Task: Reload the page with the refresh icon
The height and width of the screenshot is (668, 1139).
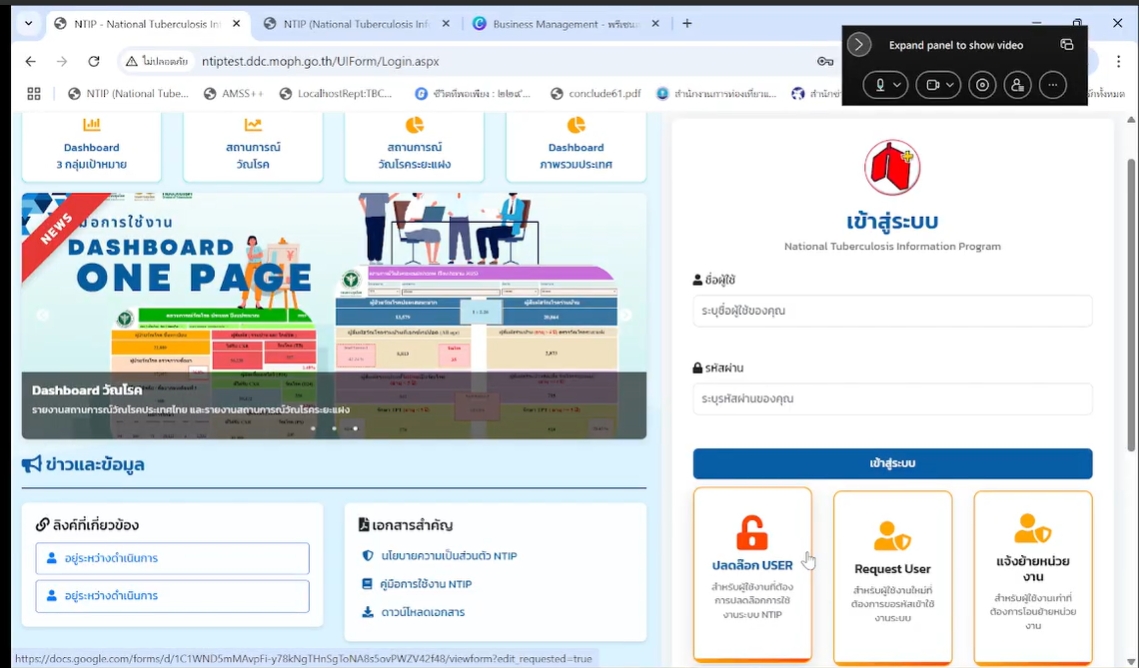Action: point(94,62)
